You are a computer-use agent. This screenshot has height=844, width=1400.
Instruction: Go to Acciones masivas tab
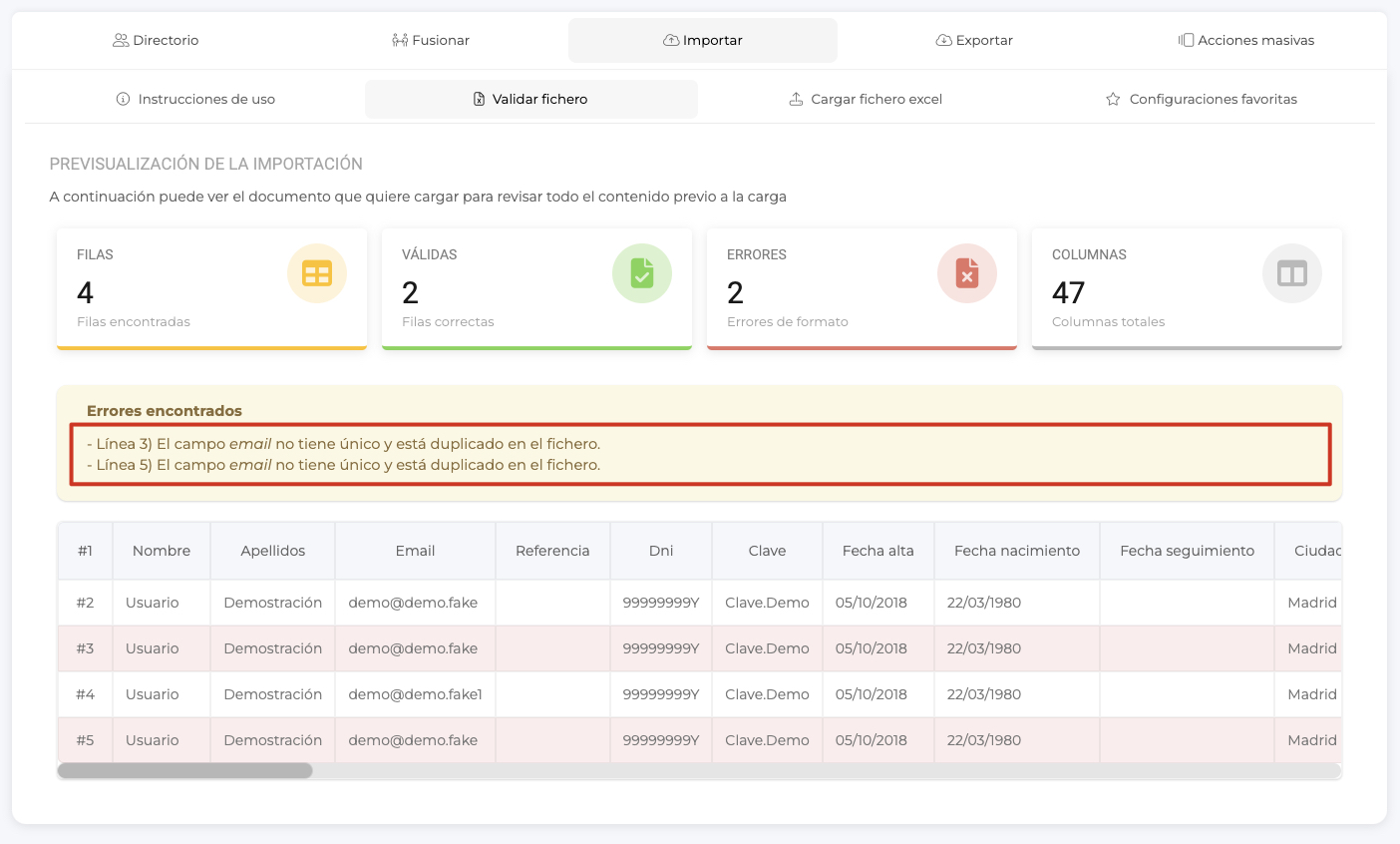[1245, 40]
